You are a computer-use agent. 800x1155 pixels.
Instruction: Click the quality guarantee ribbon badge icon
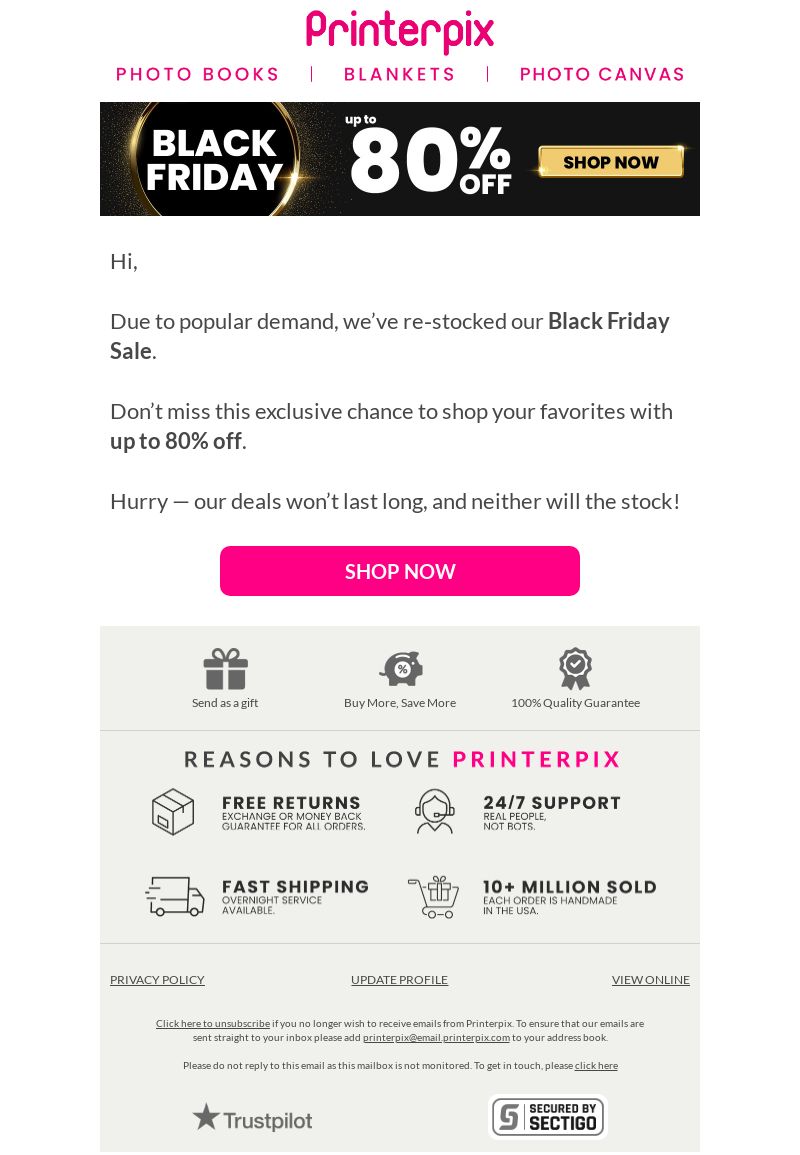pyautogui.click(x=575, y=669)
